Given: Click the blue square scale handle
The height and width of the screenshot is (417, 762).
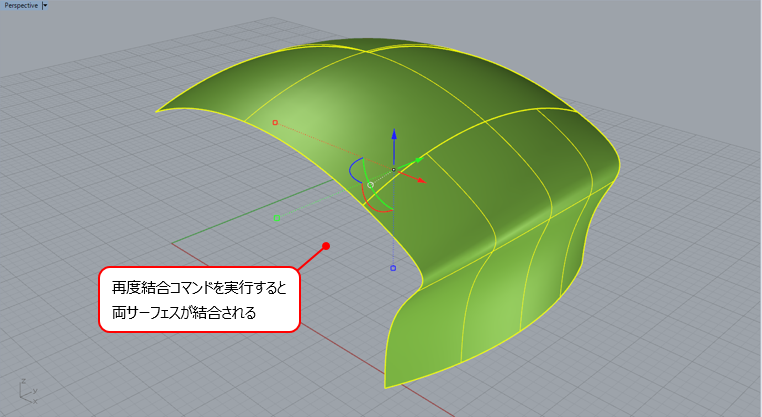Looking at the screenshot, I should click(393, 268).
